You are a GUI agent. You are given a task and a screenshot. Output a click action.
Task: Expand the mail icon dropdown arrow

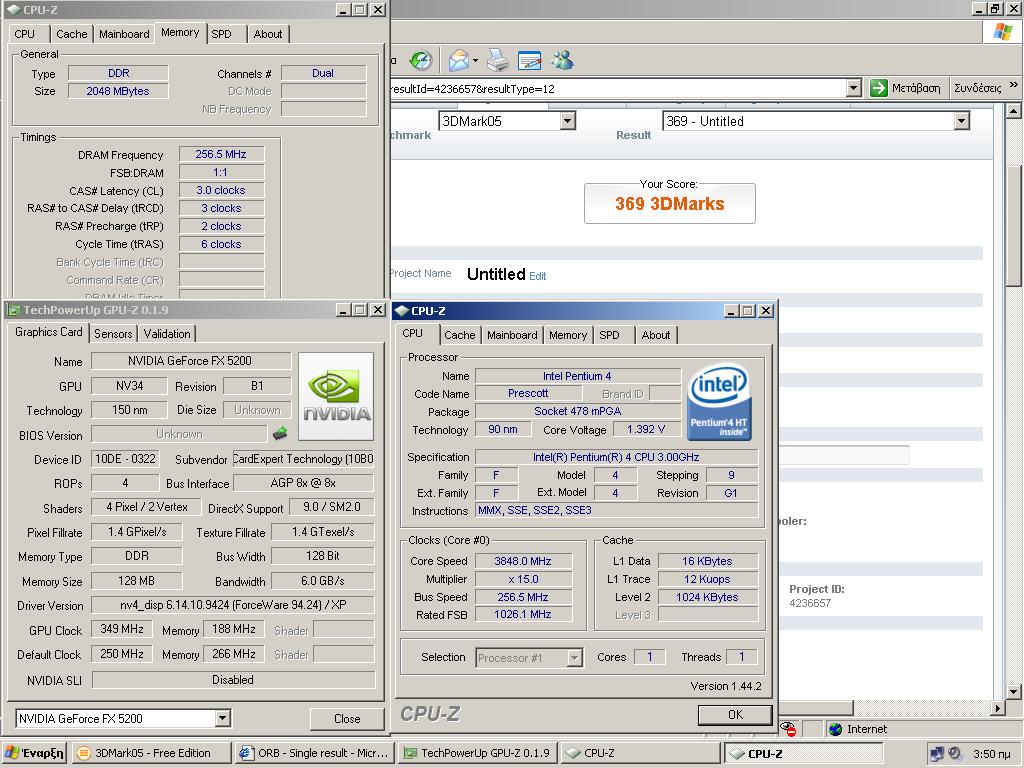click(x=475, y=61)
